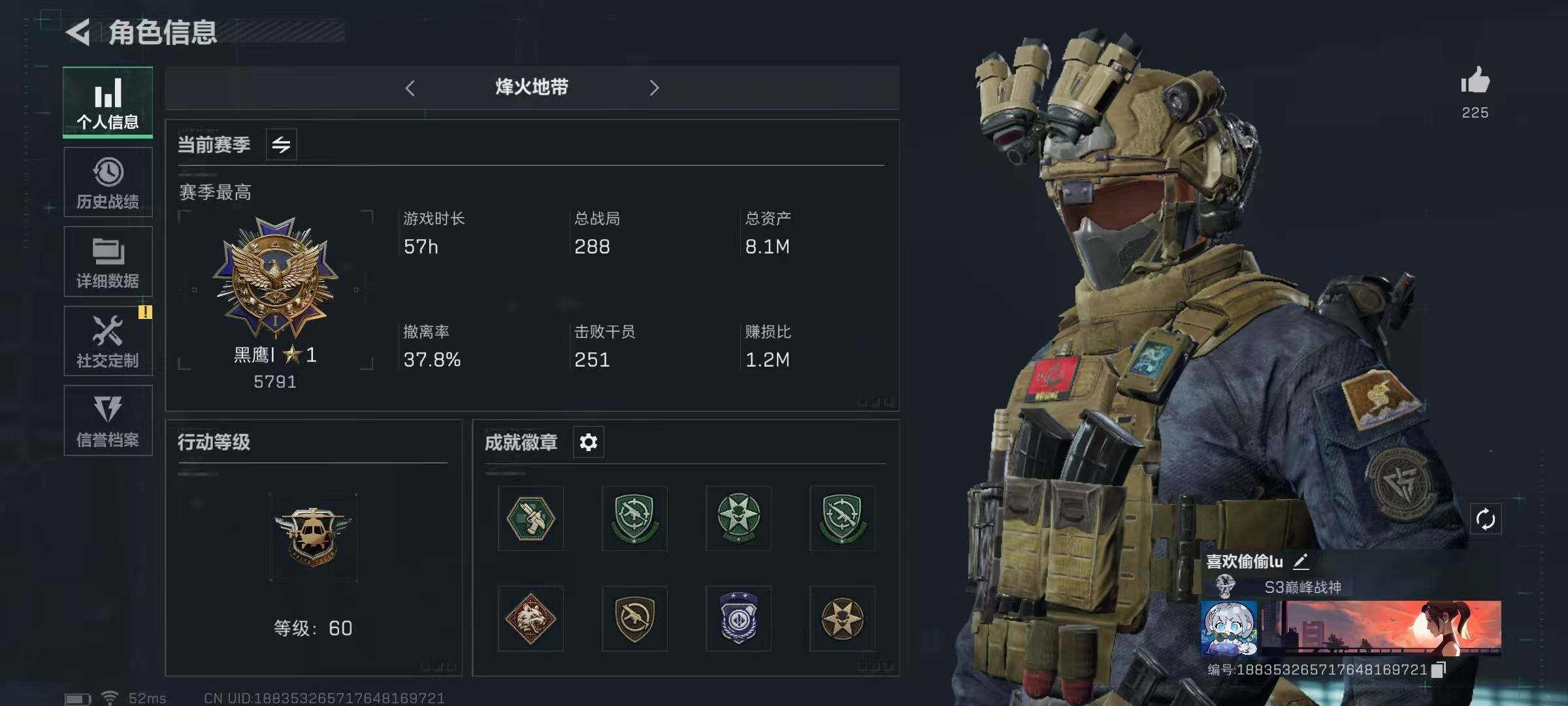This screenshot has height=706, width=1568.
Task: Select the wolf head achievement badge
Action: [x=531, y=618]
